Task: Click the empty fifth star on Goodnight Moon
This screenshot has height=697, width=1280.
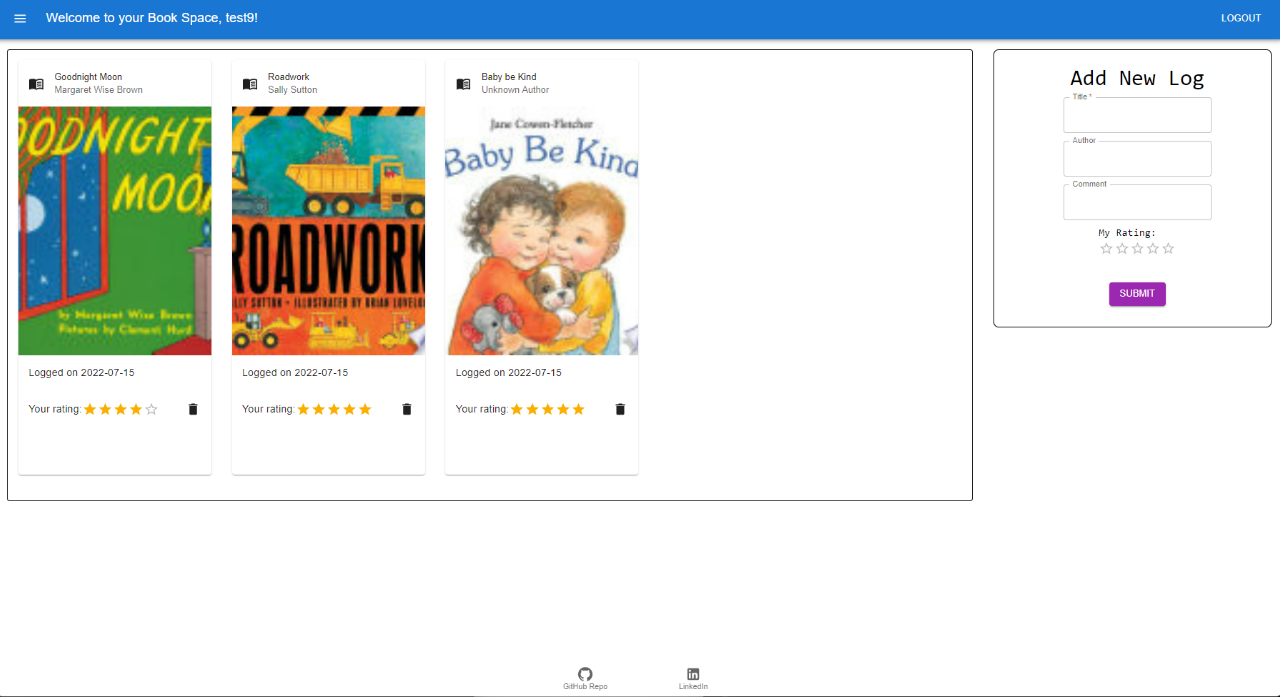Action: point(151,408)
